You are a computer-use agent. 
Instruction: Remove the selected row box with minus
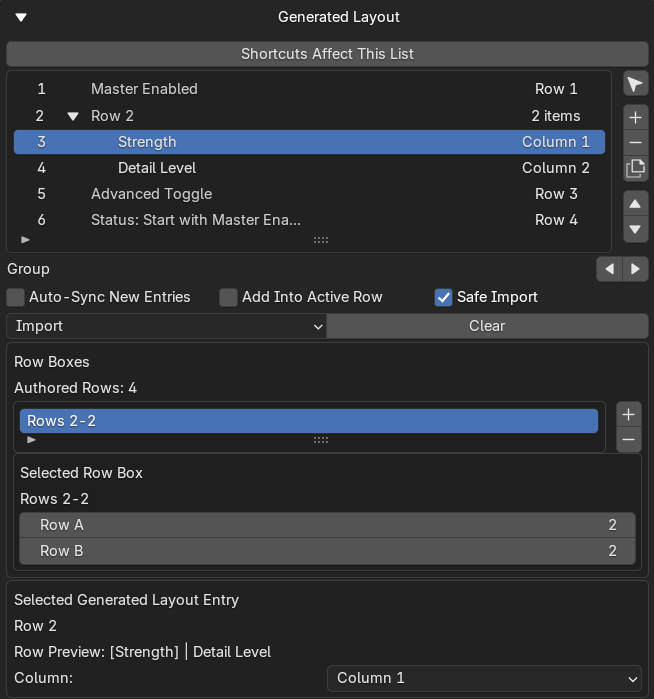tap(629, 440)
